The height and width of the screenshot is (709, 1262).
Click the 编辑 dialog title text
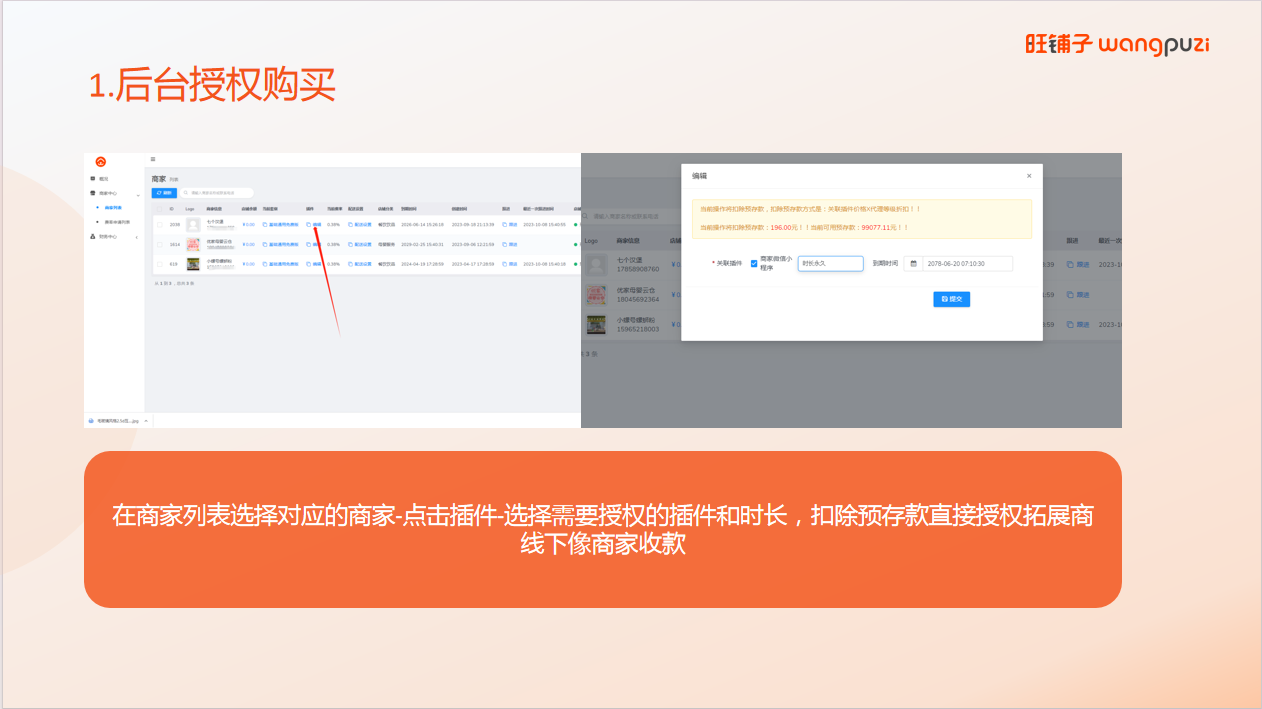tap(700, 176)
